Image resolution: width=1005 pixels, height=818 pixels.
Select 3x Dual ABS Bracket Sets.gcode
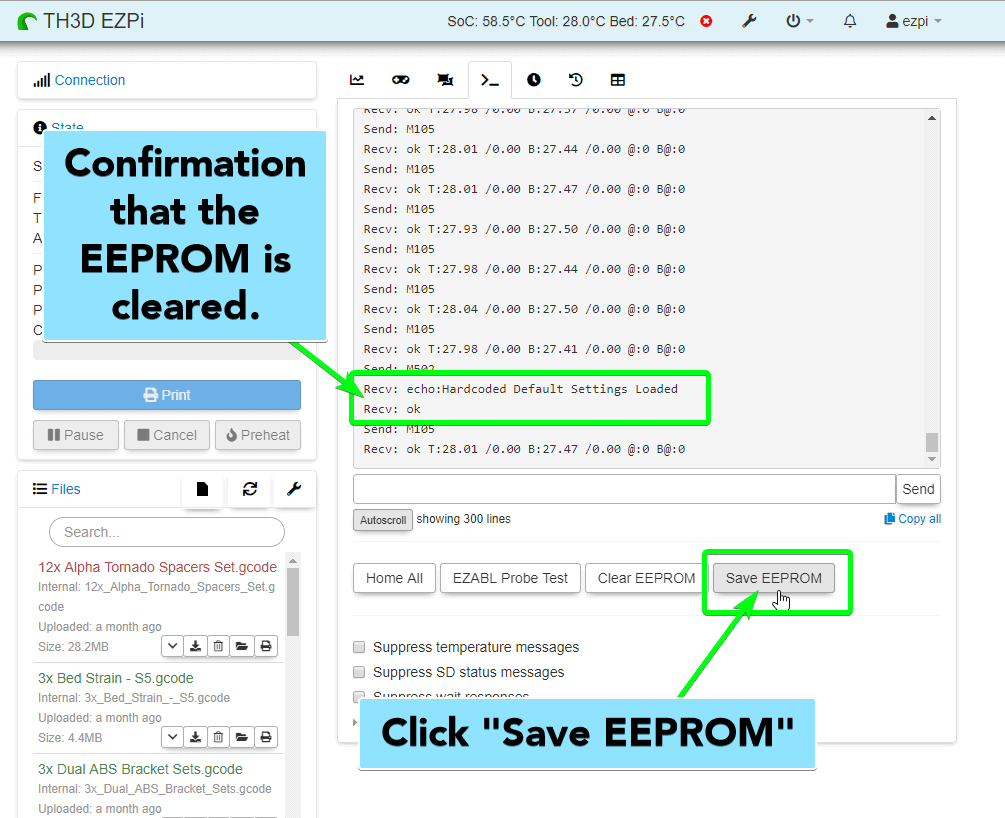pos(140,769)
